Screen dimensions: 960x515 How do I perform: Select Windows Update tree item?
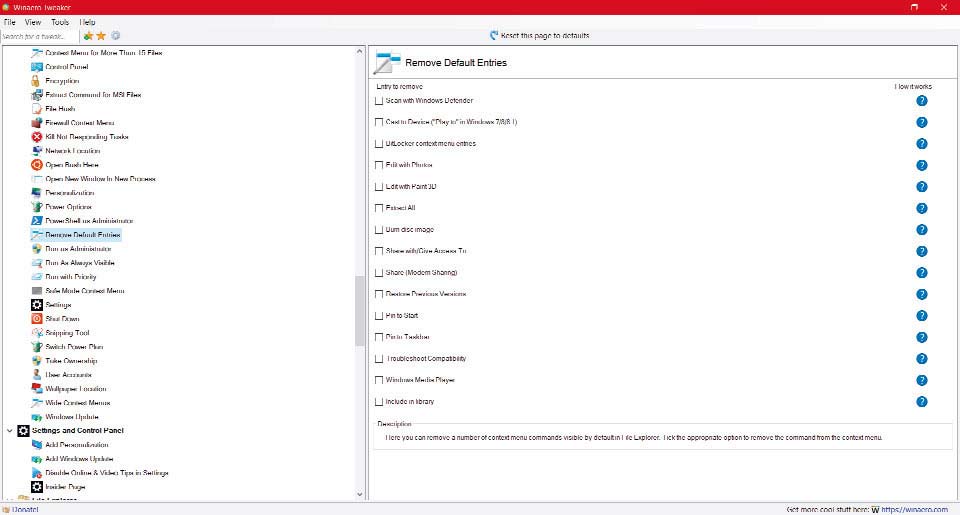click(72, 417)
